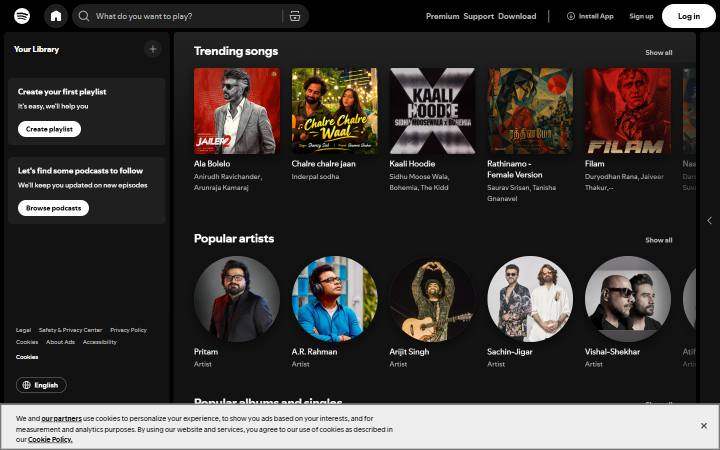Click the Saurav Srisan artist name

pyautogui.click(x=509, y=187)
